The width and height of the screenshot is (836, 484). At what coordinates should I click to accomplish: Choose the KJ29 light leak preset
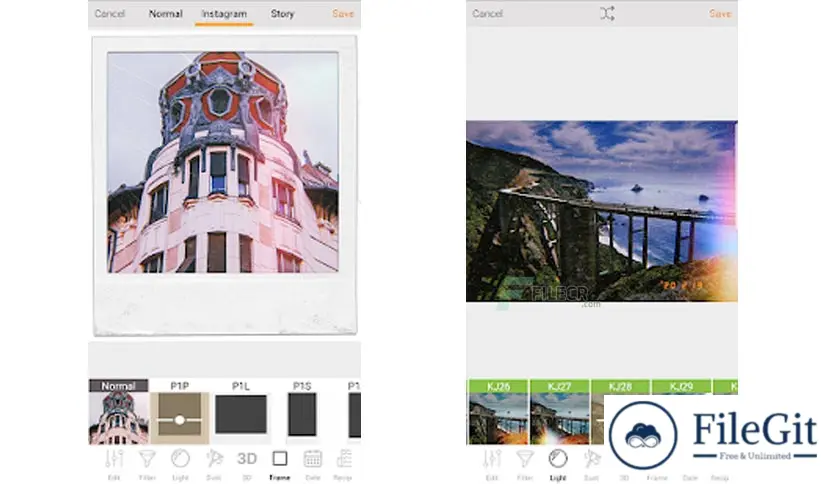click(681, 386)
